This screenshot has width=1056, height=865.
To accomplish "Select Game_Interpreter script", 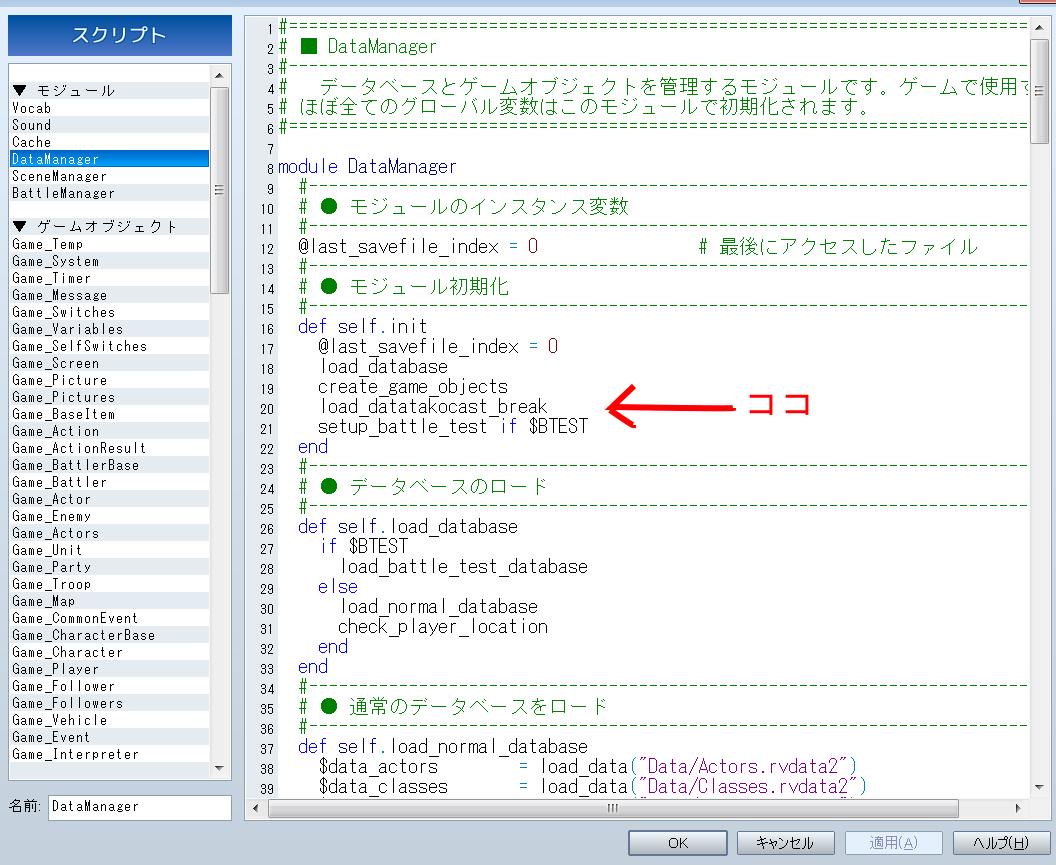I will [x=110, y=754].
